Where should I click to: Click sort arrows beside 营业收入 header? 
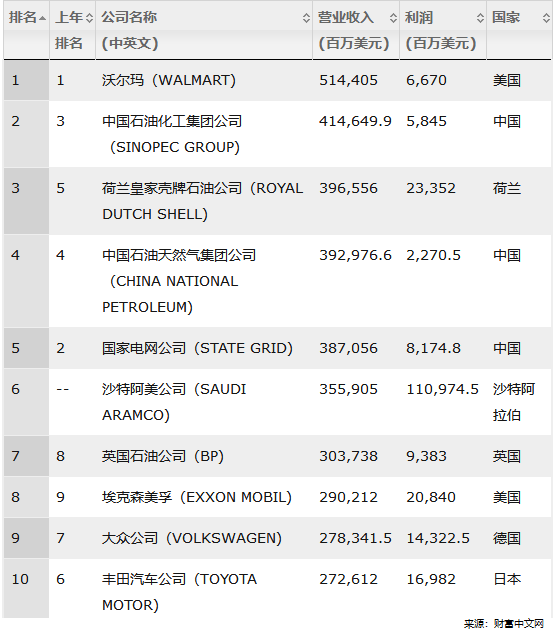point(393,18)
